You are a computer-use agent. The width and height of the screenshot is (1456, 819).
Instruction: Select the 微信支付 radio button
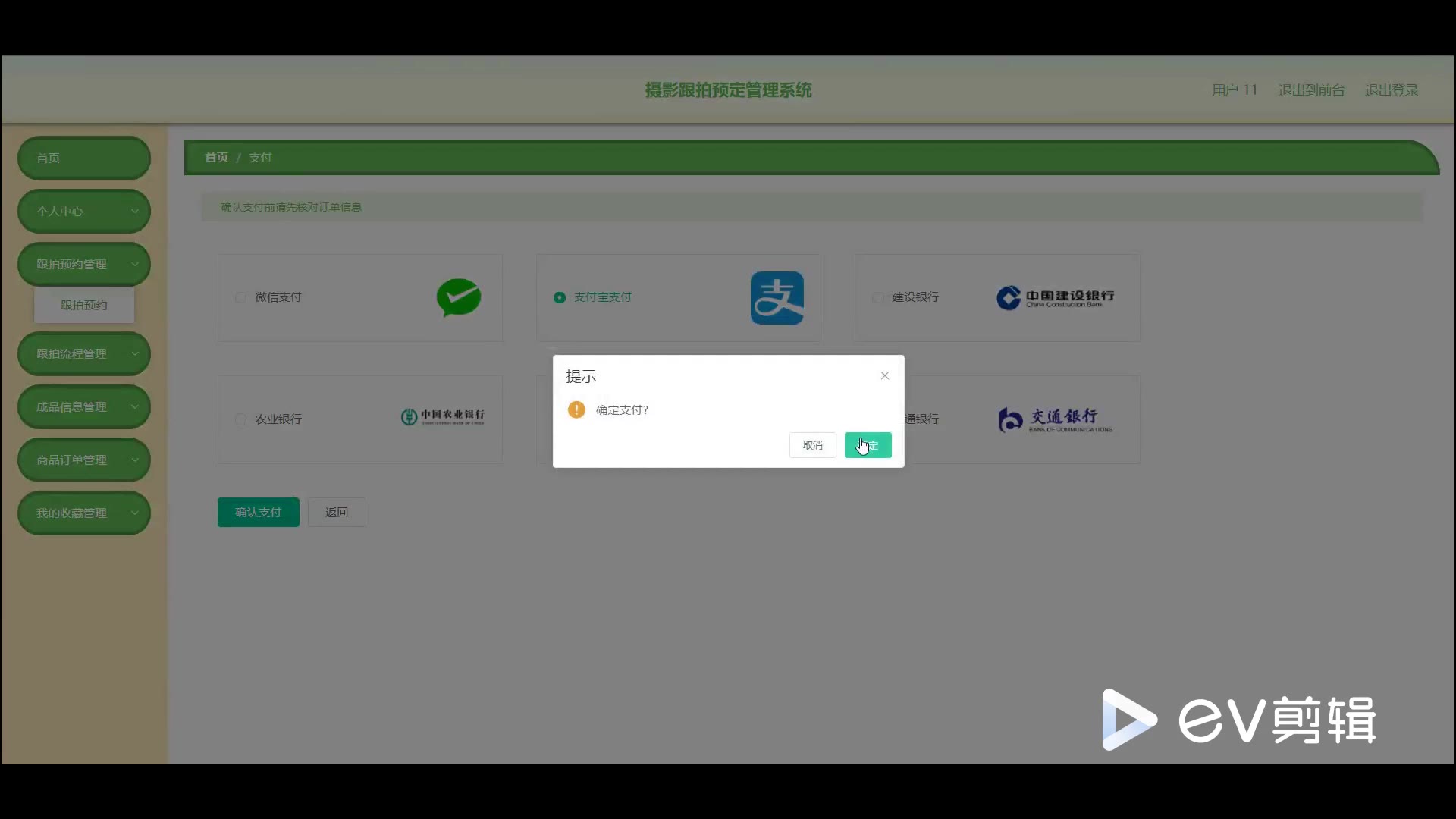[240, 297]
